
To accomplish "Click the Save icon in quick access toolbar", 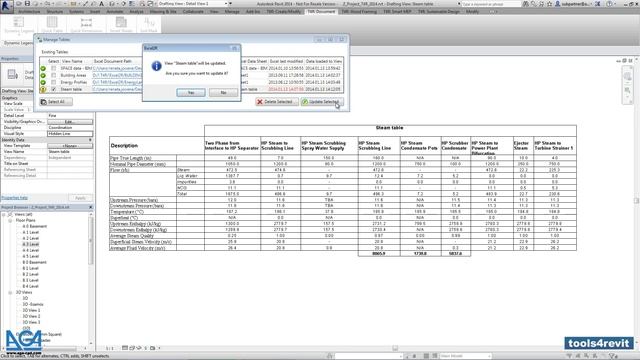I will 27,4.
